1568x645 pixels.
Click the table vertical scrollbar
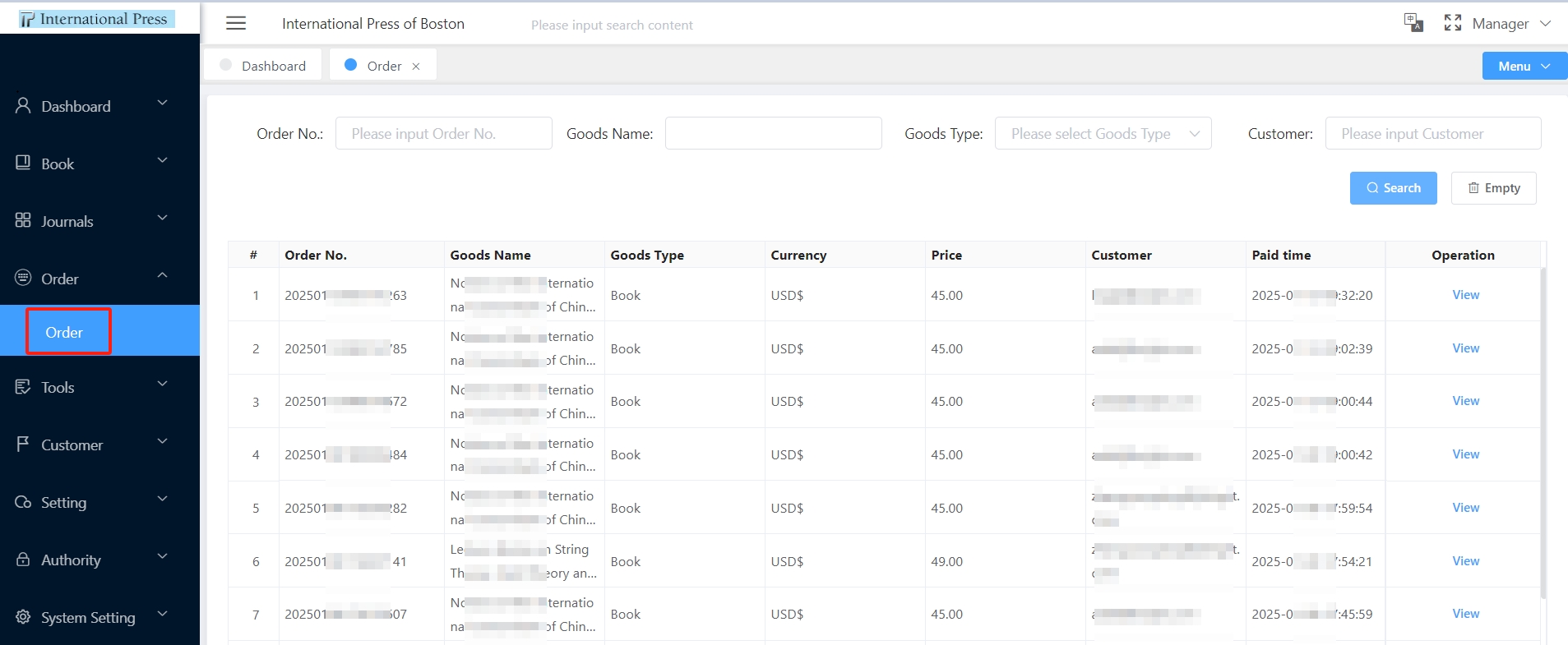pyautogui.click(x=1543, y=433)
